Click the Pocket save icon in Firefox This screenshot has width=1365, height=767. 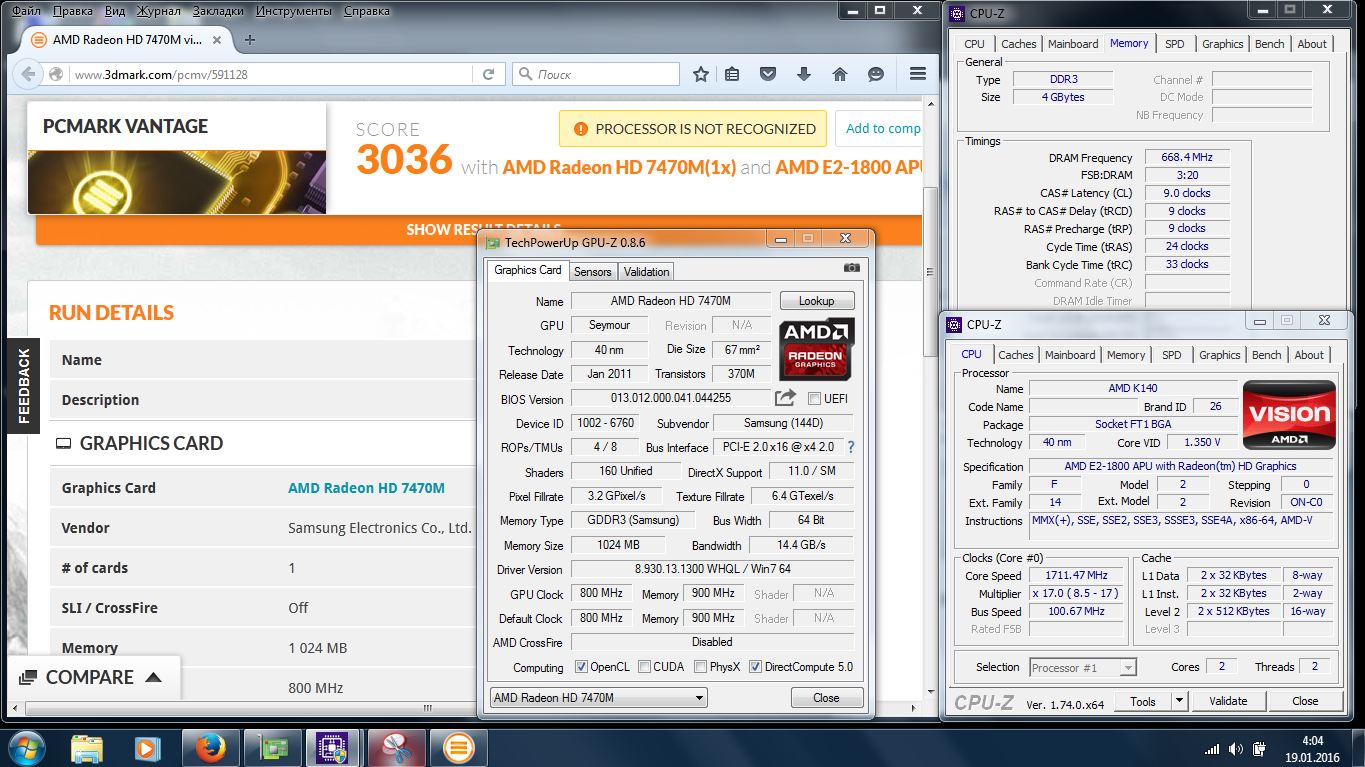pos(768,74)
